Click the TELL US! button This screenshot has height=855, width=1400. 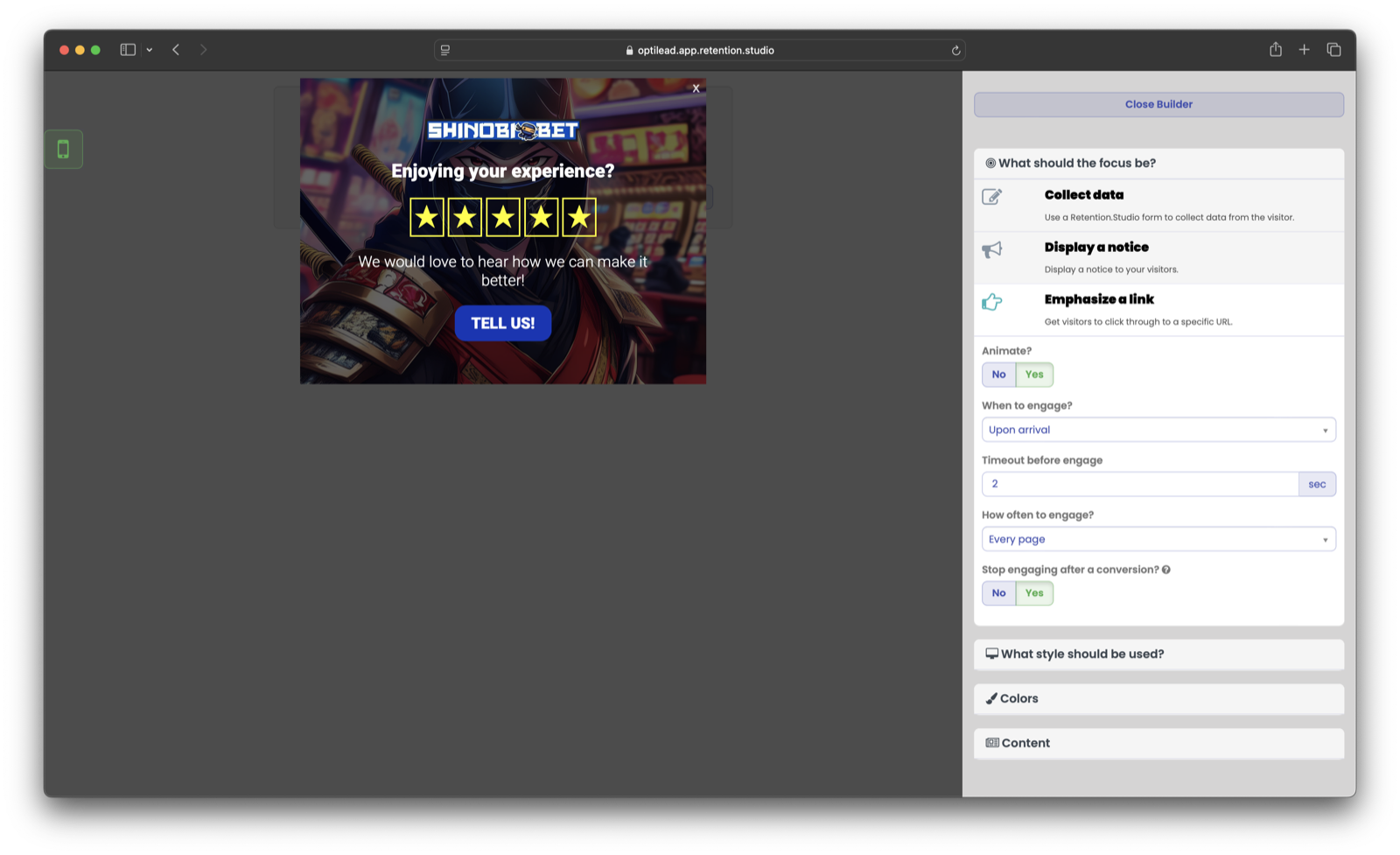point(503,323)
